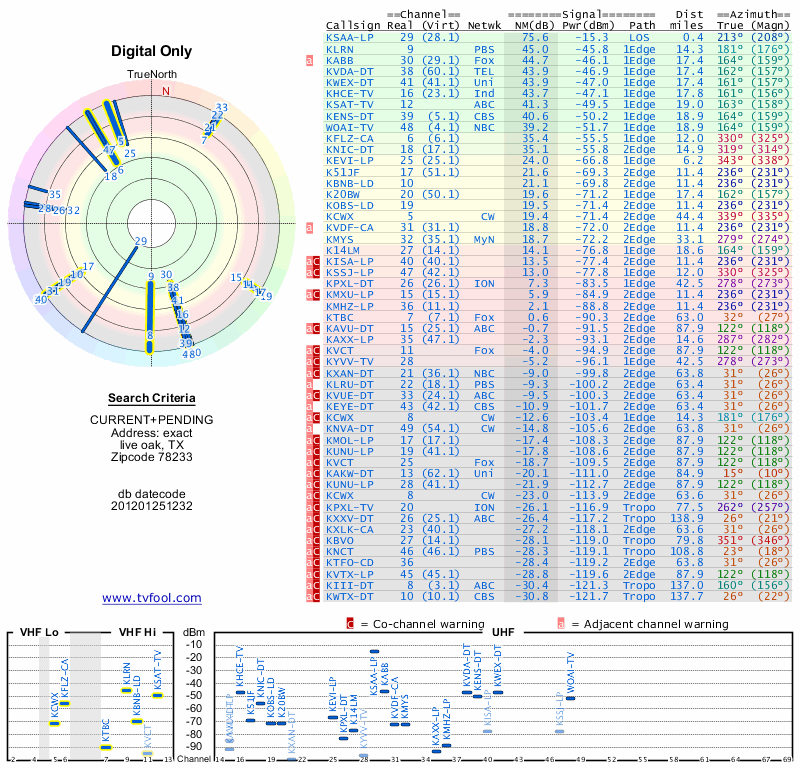Select the KIII-DT callsign
The image size is (800, 768).
[350, 585]
